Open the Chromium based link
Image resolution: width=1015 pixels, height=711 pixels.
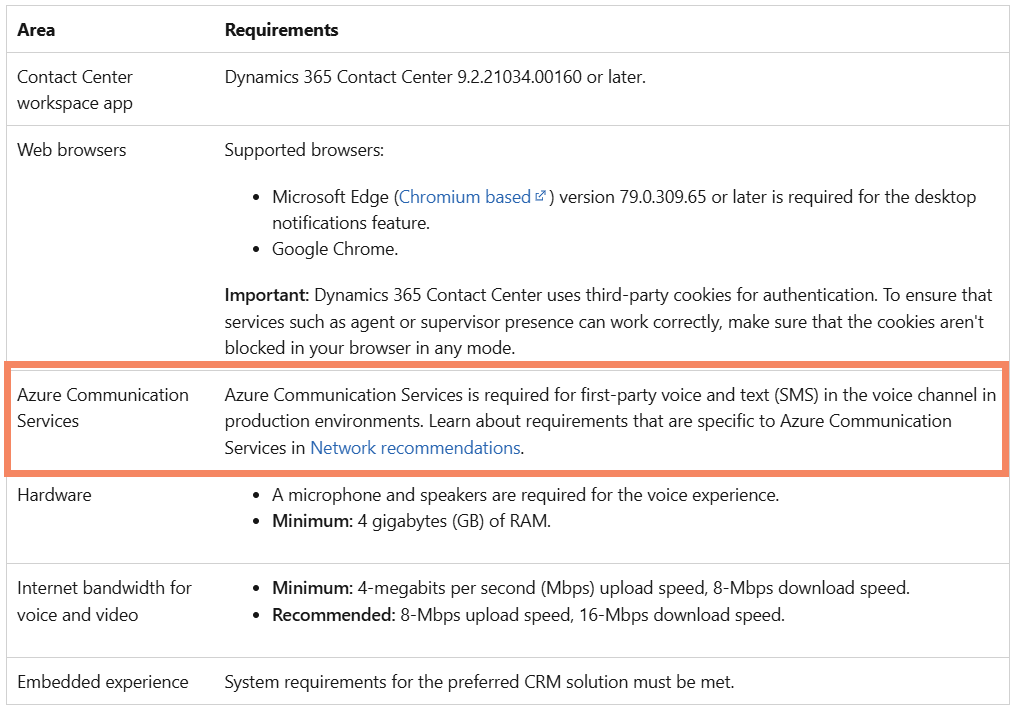[x=467, y=196]
